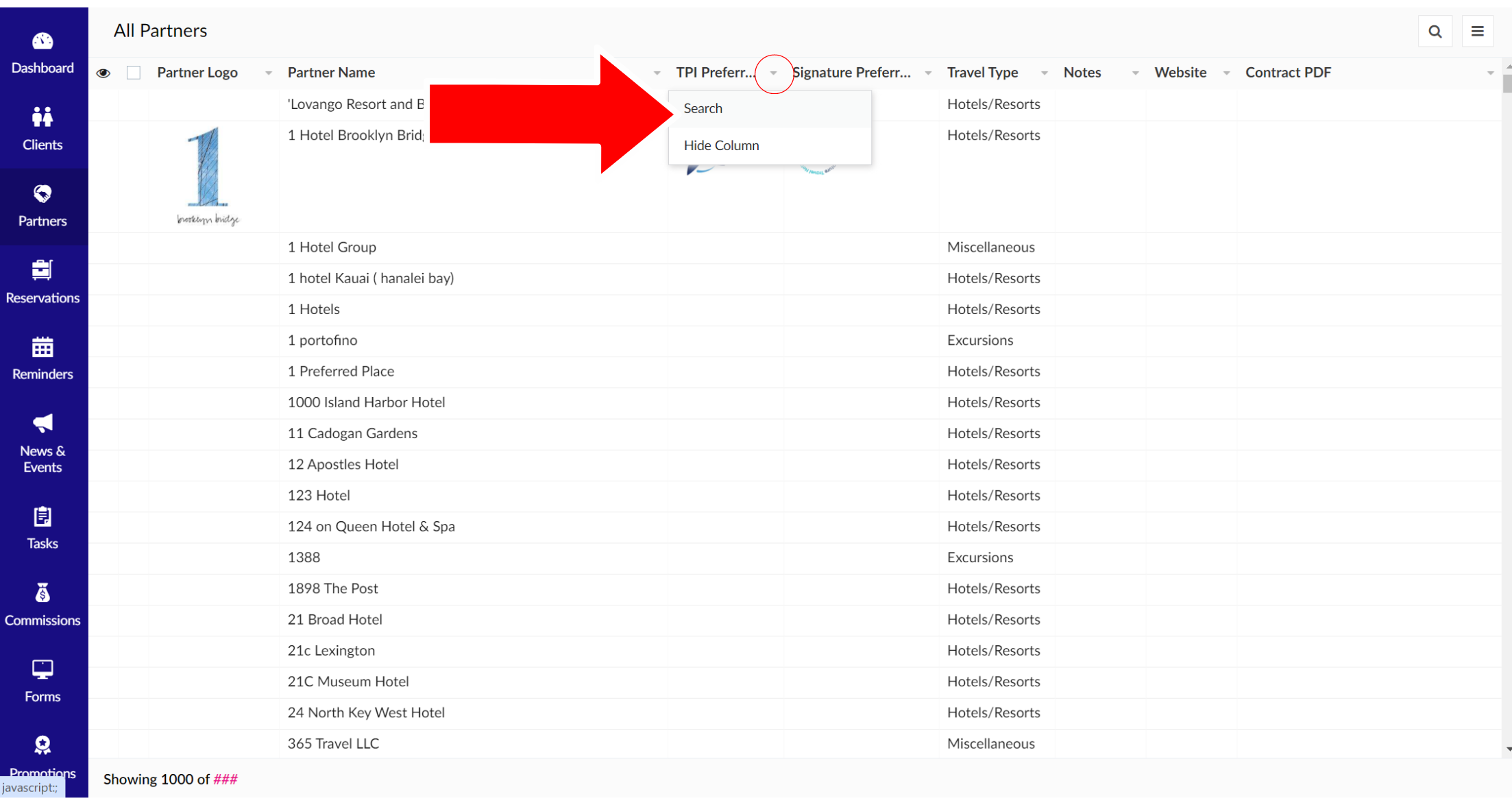Select Hide Column in the dropdown menu
The height and width of the screenshot is (805, 1512).
click(721, 145)
